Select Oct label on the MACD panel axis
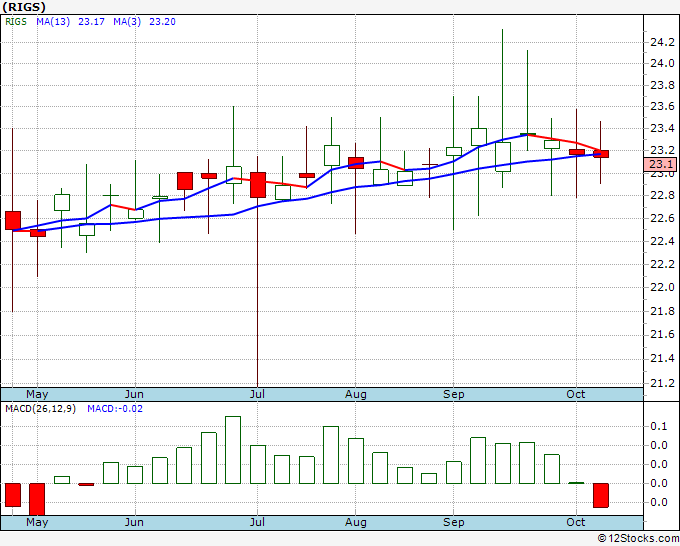680x546 pixels. click(576, 522)
